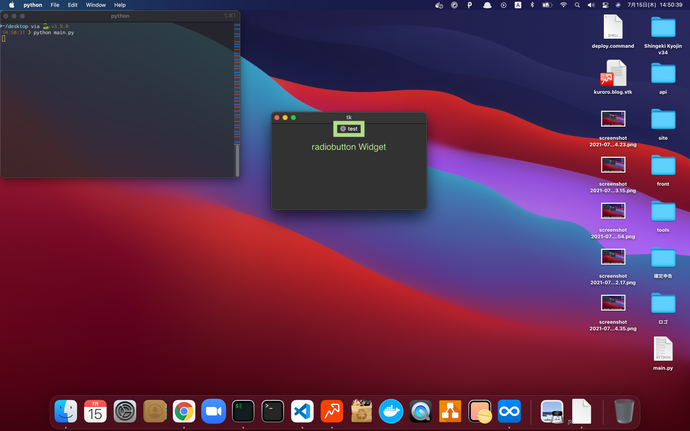Open the pill icon app in Dock
This screenshot has width=690, height=431.
coord(480,411)
